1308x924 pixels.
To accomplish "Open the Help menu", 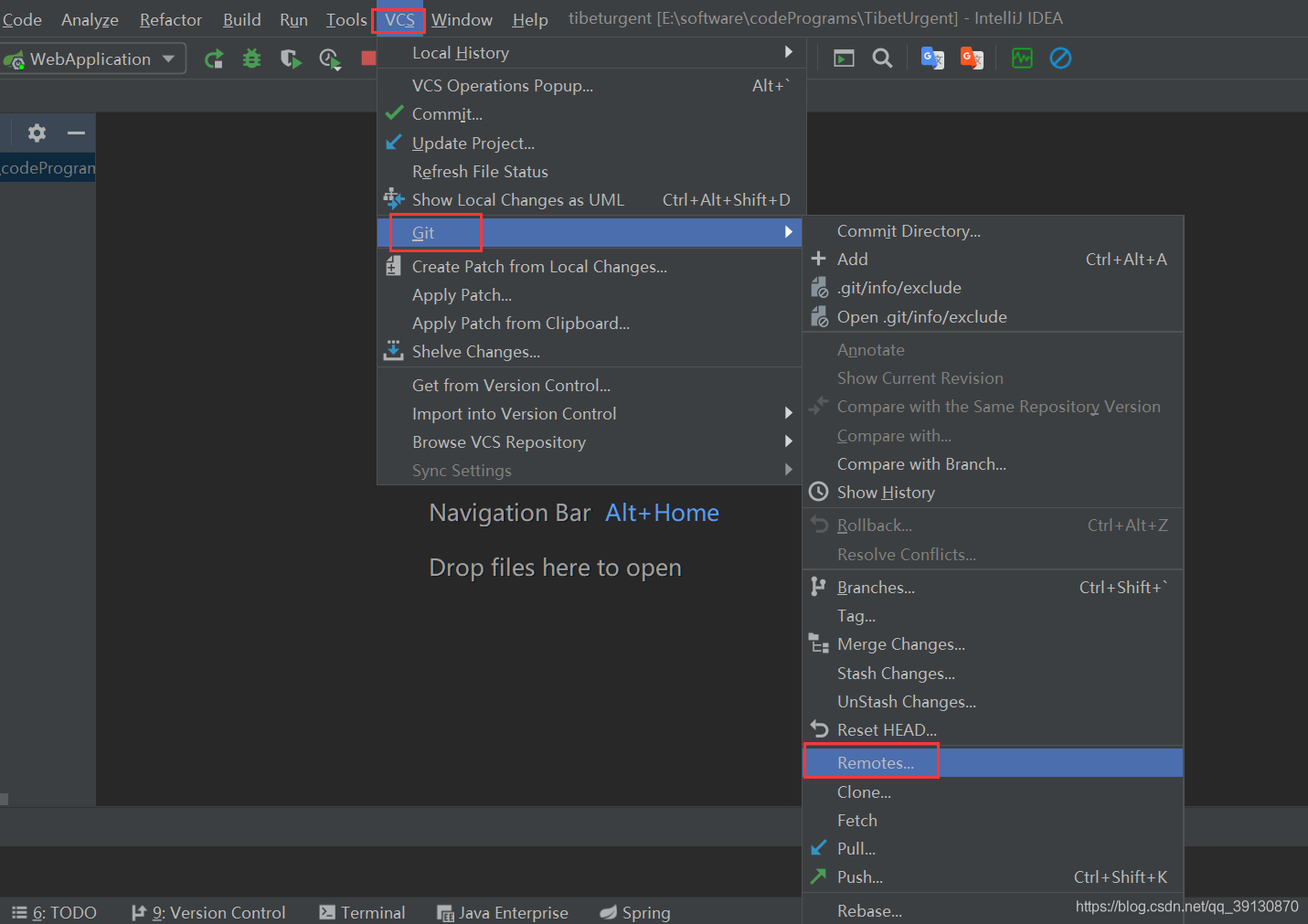I will (530, 19).
